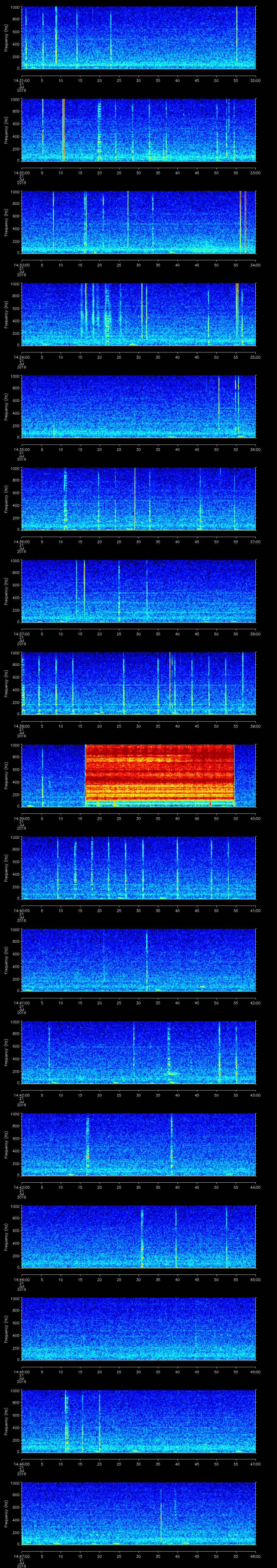Click the "43:00" end time label
The height and width of the screenshot is (1568, 277).
[x=255, y=1095]
